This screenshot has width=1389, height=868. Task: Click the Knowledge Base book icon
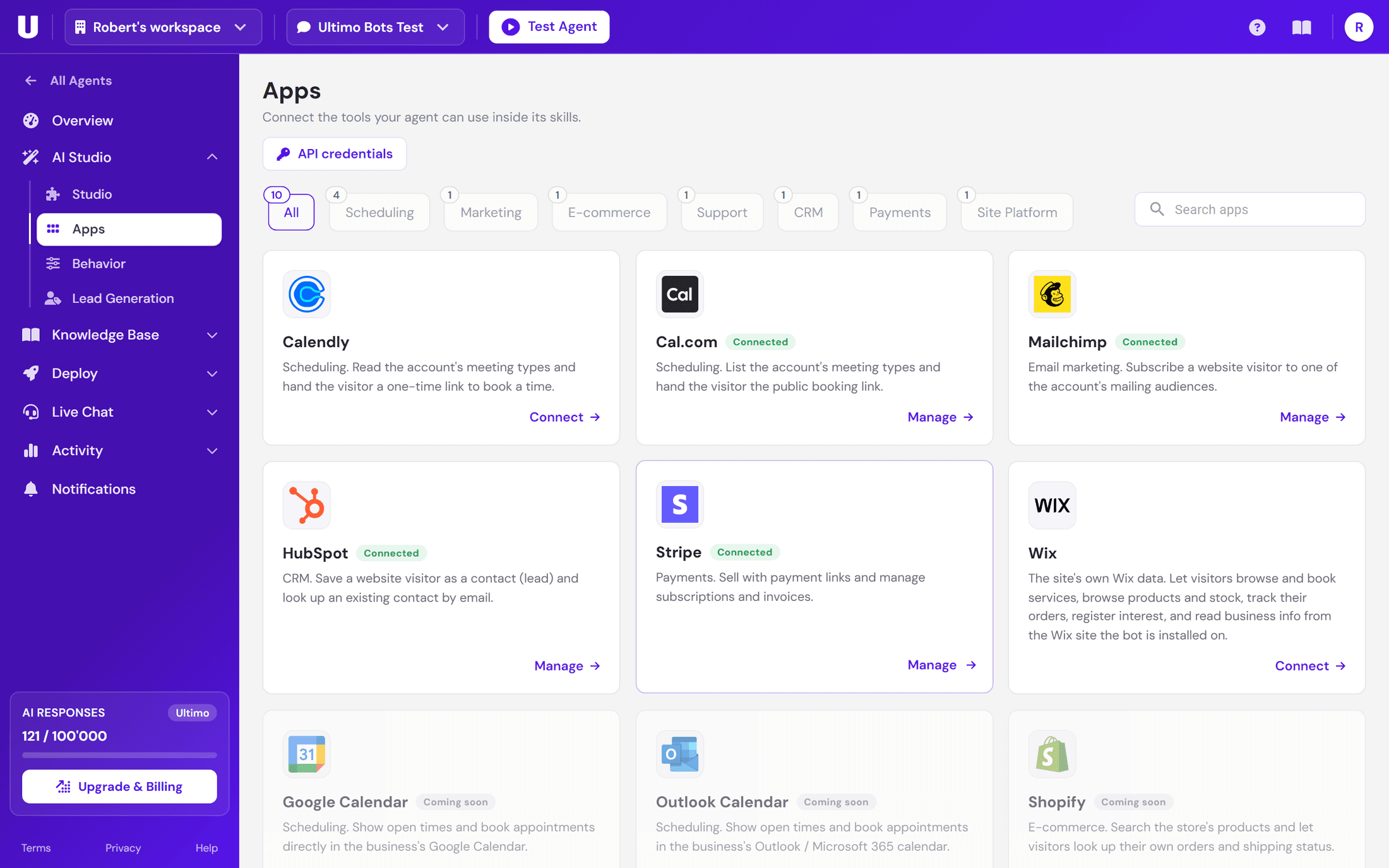tap(31, 335)
